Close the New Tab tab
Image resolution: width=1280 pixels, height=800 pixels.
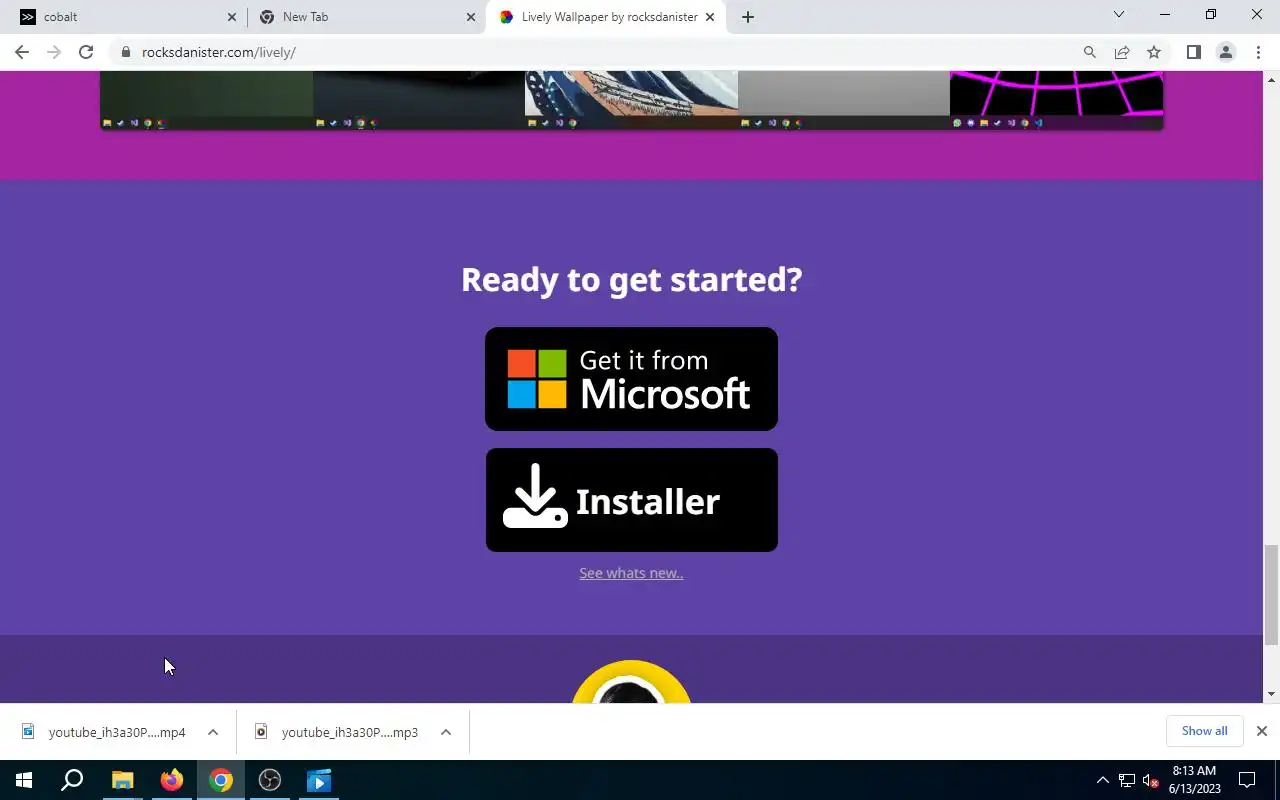tap(471, 17)
